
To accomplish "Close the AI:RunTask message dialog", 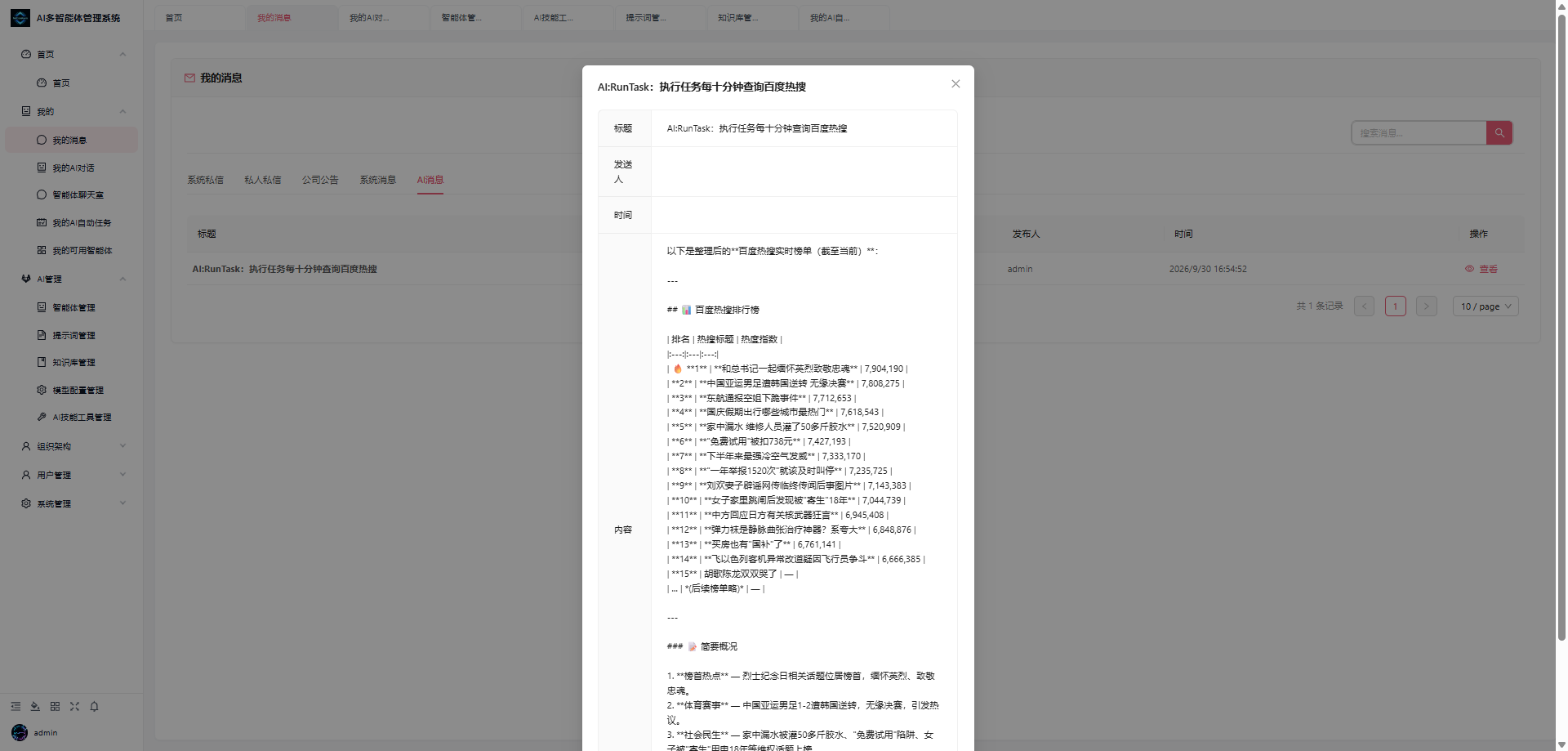I will 955,84.
